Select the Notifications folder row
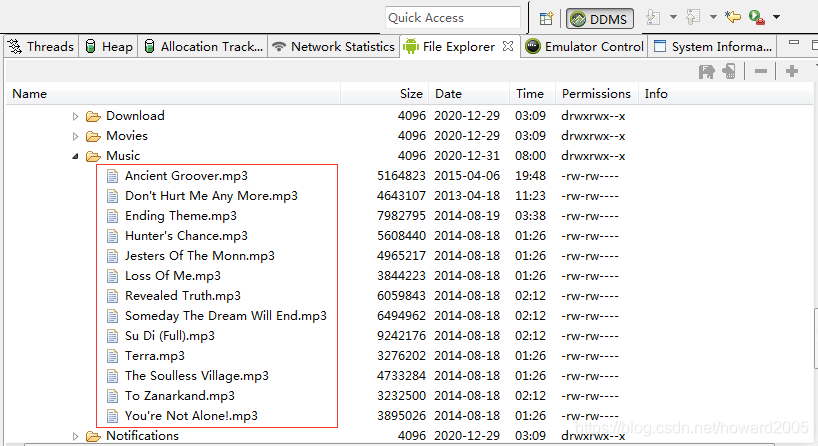 pyautogui.click(x=409, y=436)
